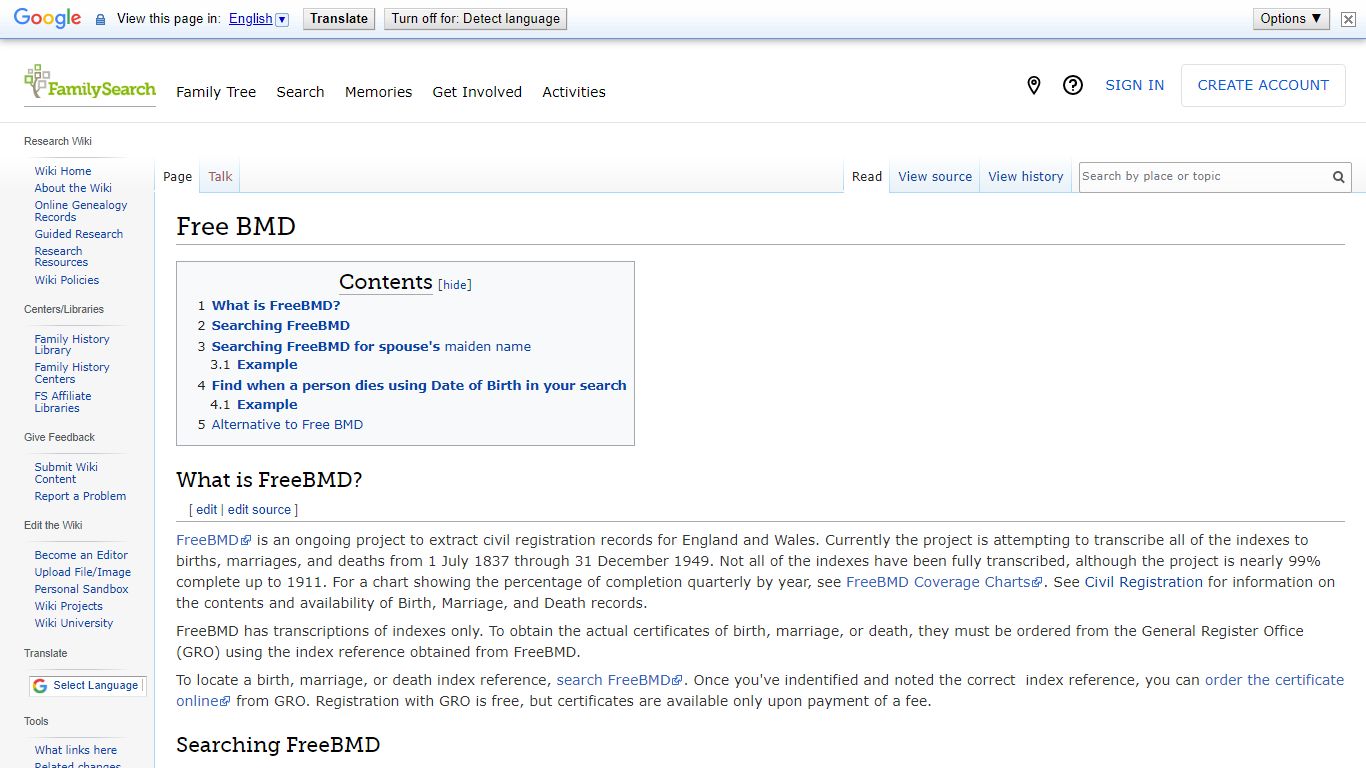Open the Family Tree menu

click(x=216, y=92)
